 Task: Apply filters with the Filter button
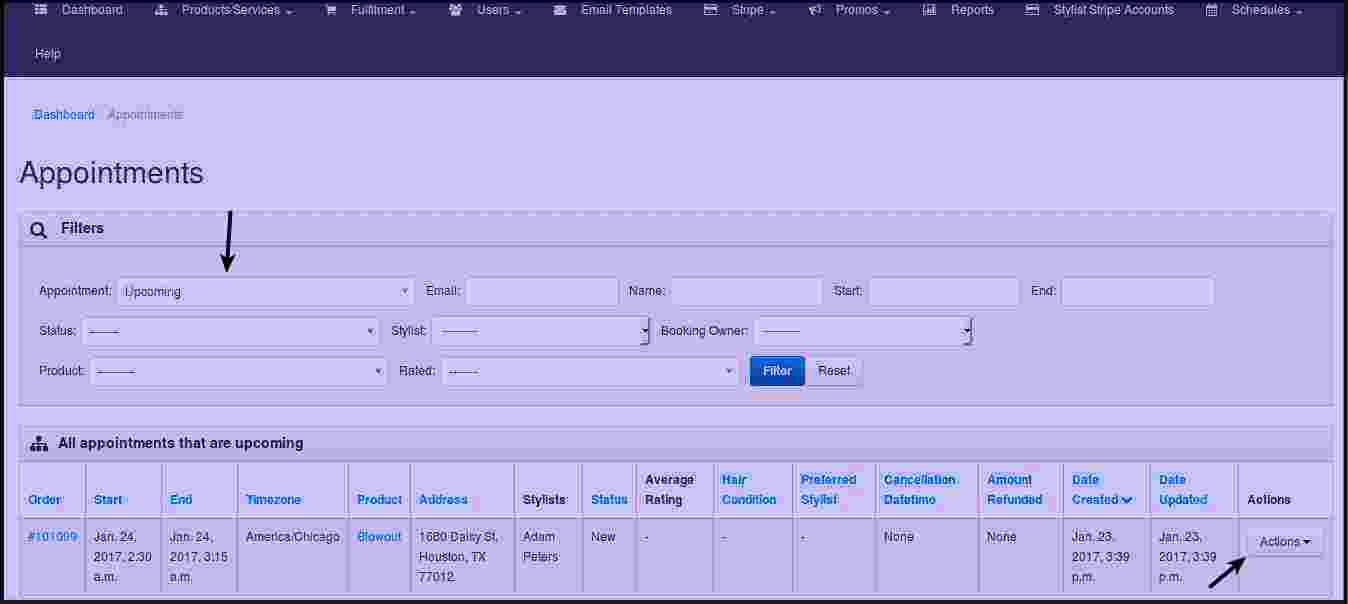click(x=777, y=371)
